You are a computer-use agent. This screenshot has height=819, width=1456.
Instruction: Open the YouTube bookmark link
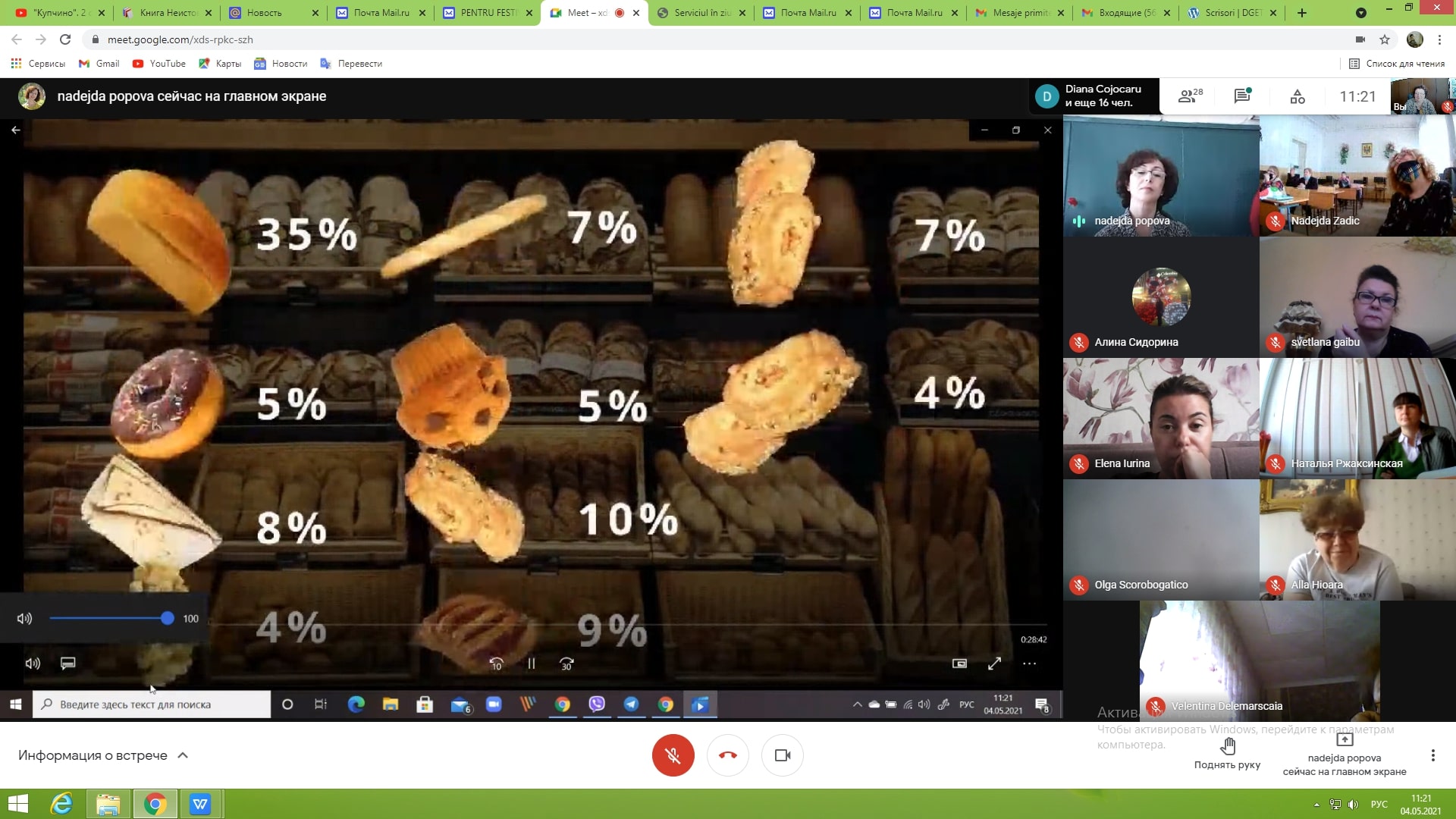coord(159,64)
